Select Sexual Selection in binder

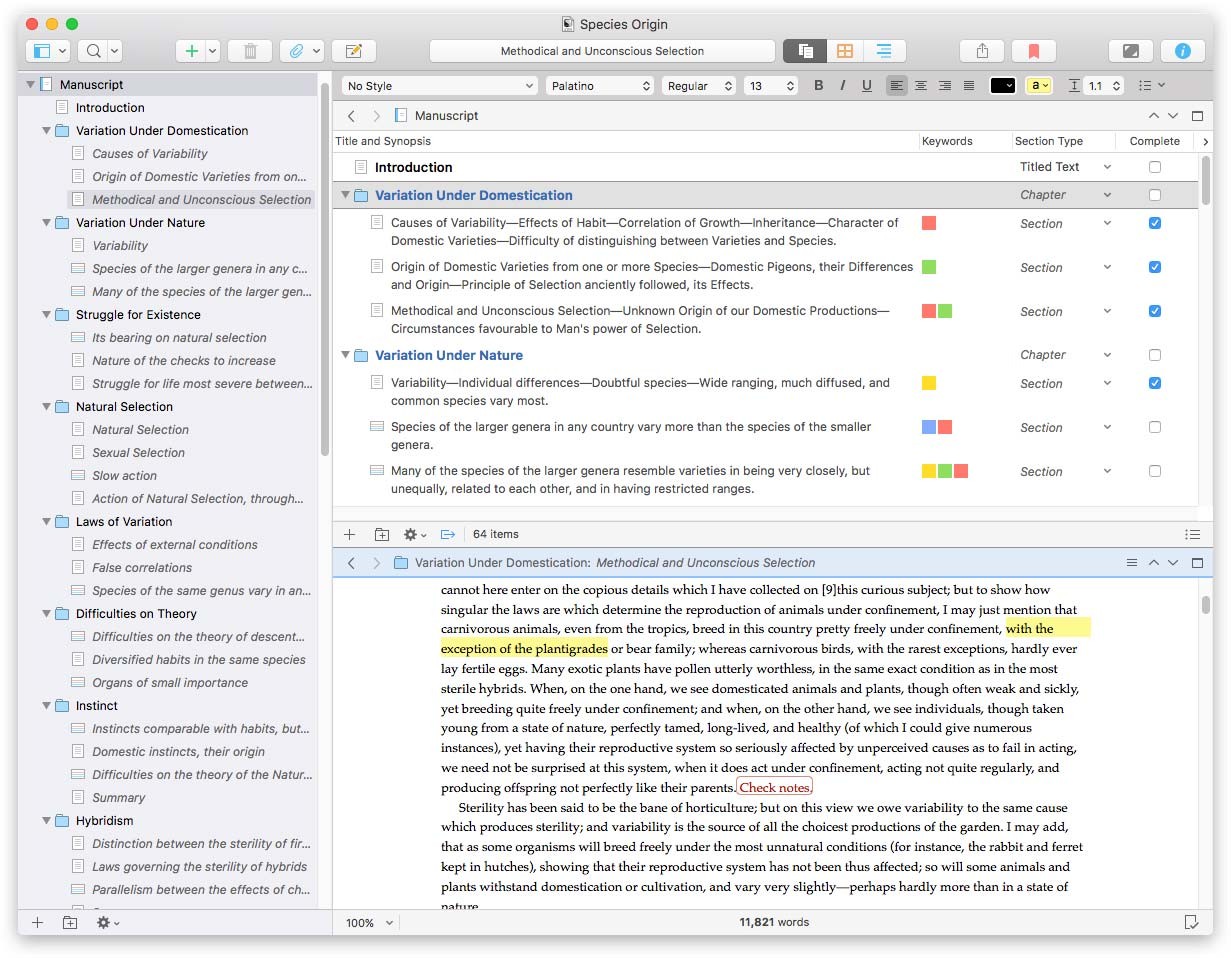pyautogui.click(x=138, y=453)
